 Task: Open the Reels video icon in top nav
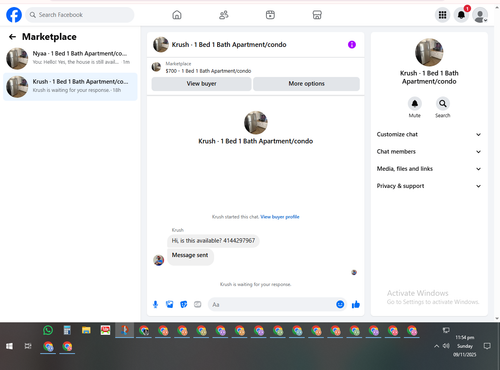(x=270, y=15)
